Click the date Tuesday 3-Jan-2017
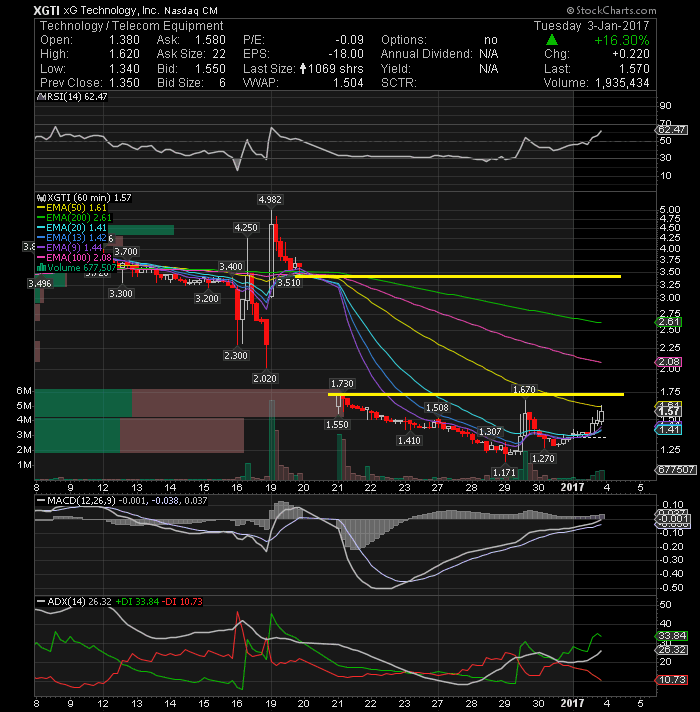700x712 pixels. click(592, 26)
